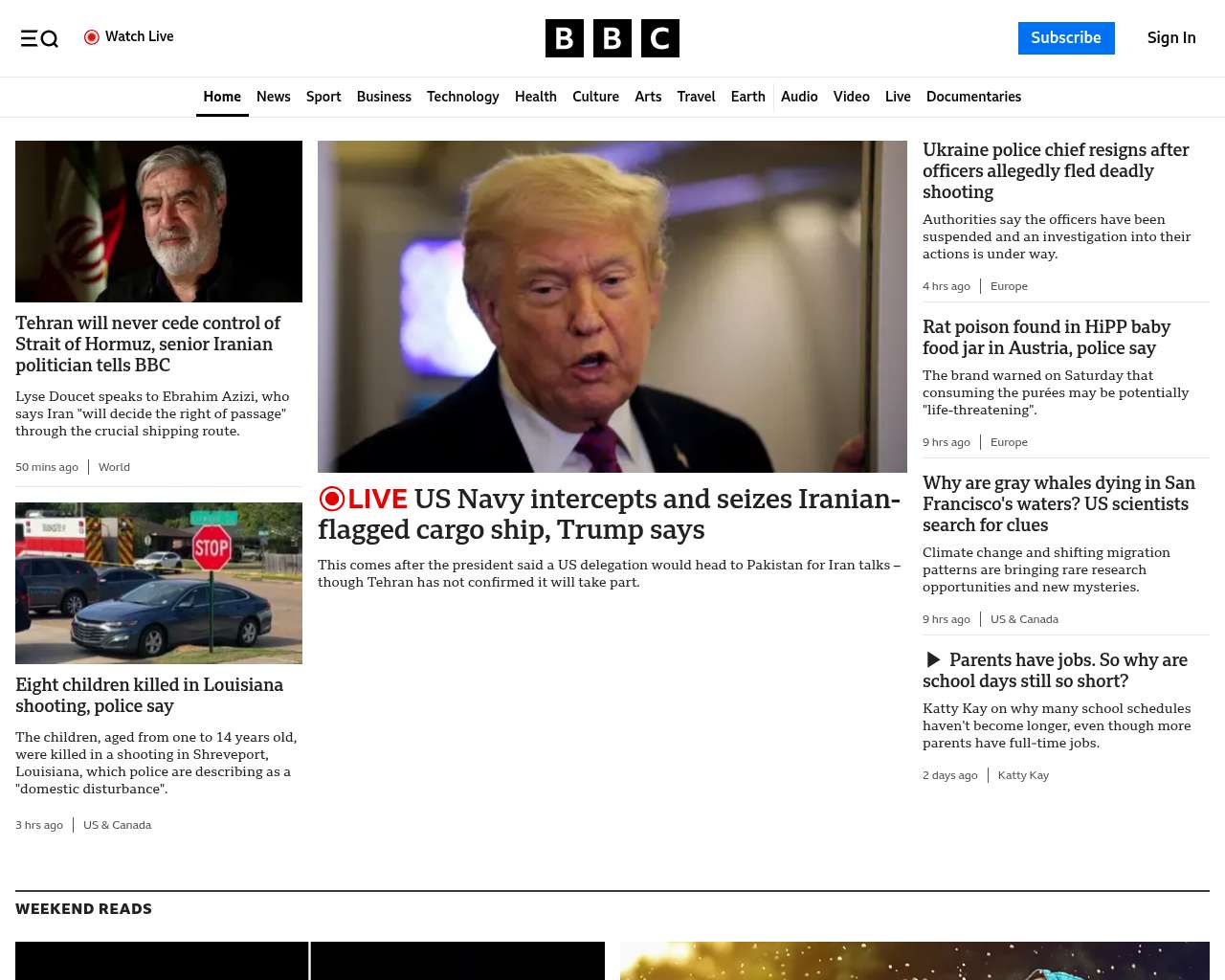Select the Documentaries menu item
The height and width of the screenshot is (980, 1225).
973,97
